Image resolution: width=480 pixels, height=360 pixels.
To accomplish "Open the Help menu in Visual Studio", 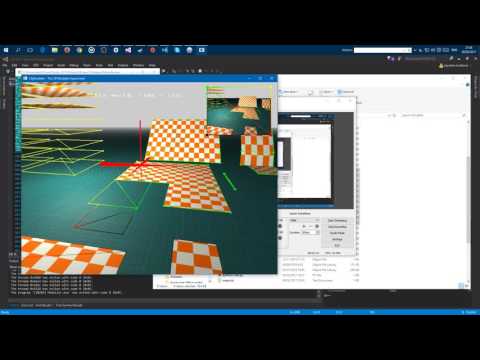I will tap(152, 65).
